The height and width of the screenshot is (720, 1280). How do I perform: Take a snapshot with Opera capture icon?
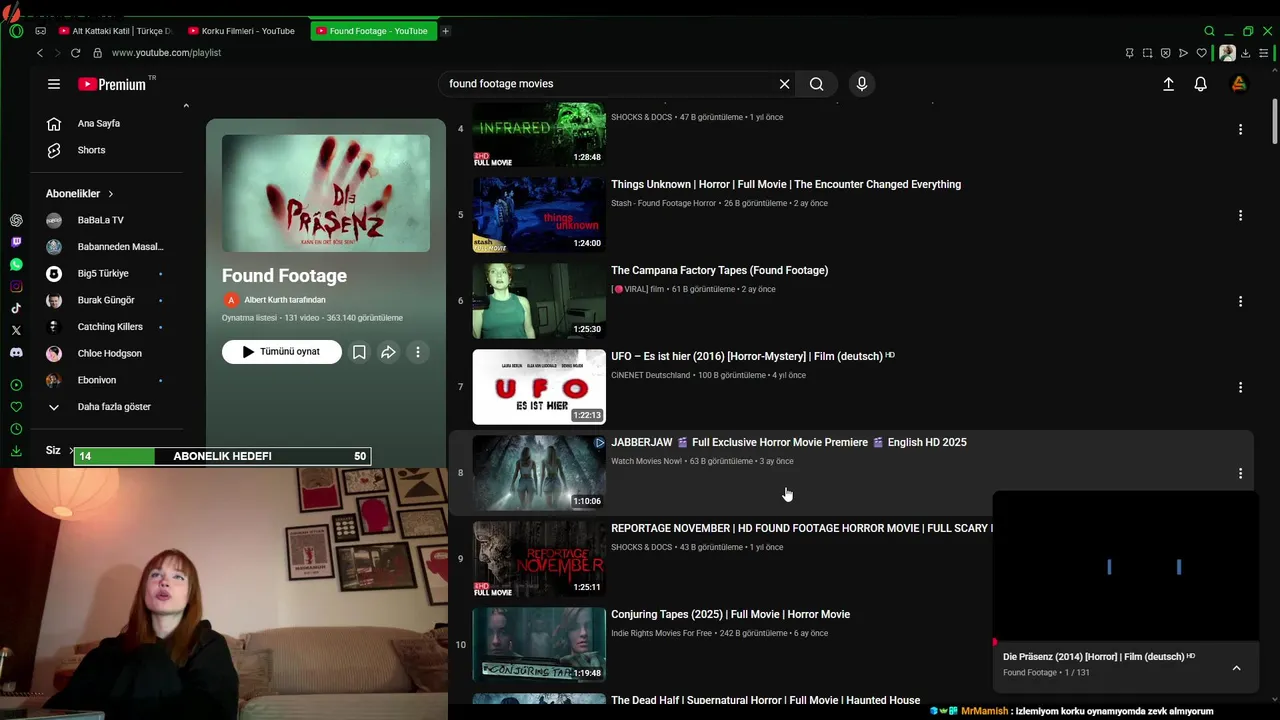point(1147,53)
